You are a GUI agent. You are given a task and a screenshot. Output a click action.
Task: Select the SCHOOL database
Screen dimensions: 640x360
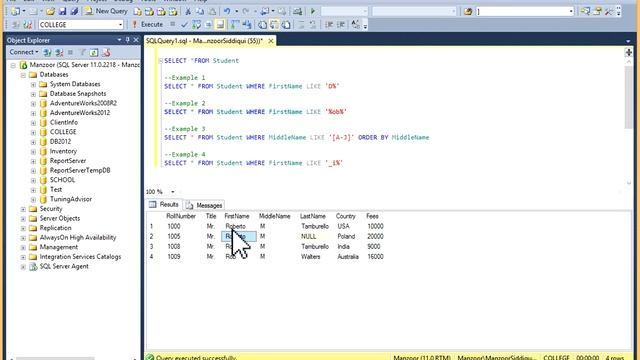pyautogui.click(x=62, y=180)
